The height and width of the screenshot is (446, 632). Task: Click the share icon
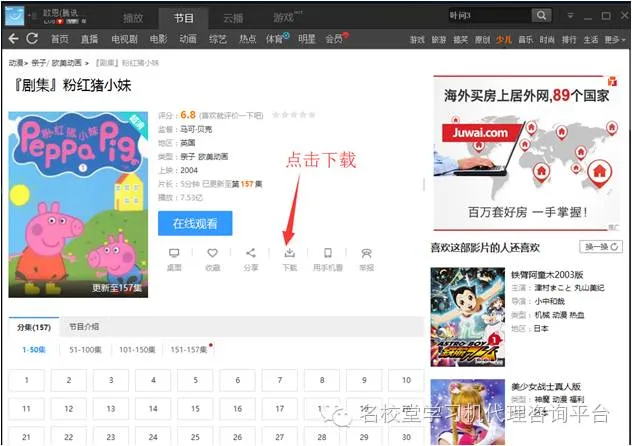pyautogui.click(x=251, y=253)
